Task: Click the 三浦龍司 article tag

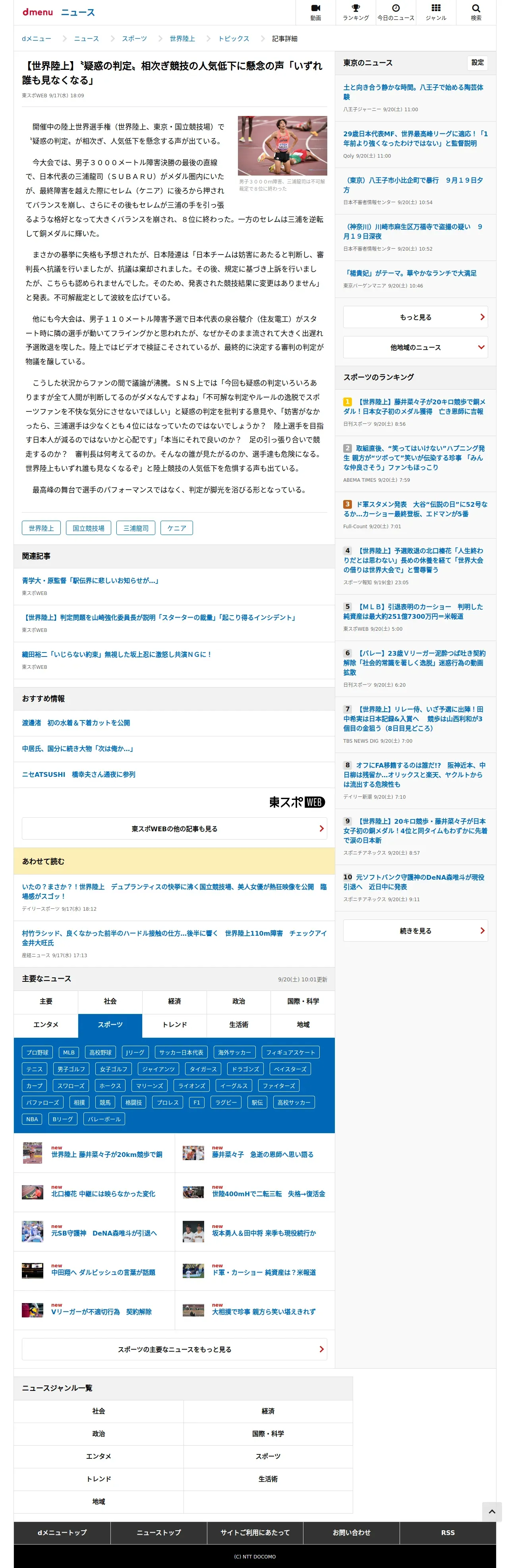Action: (136, 528)
